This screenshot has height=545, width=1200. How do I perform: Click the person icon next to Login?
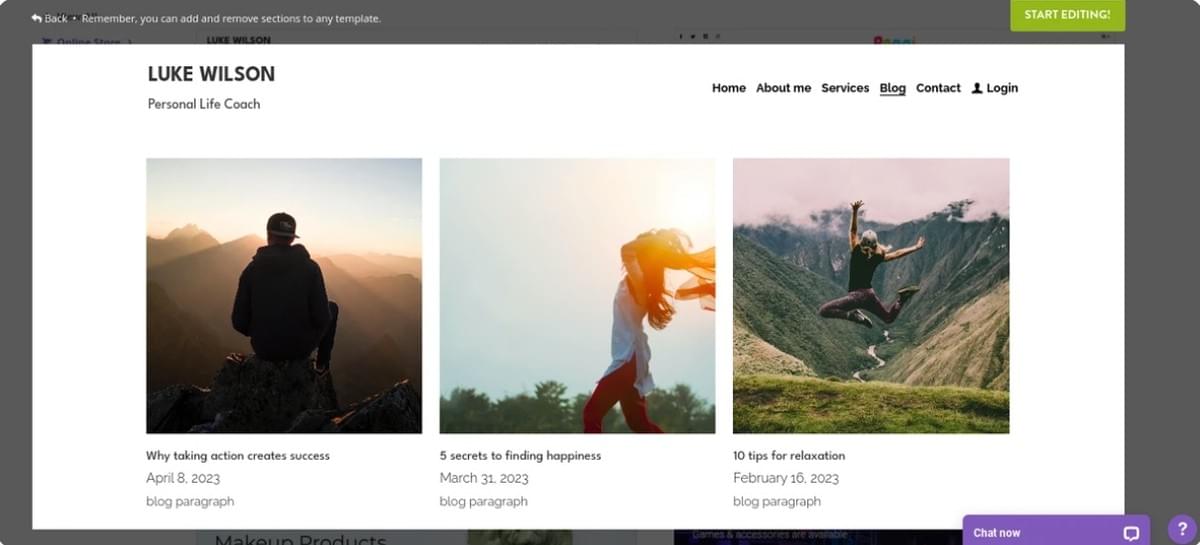click(x=977, y=88)
